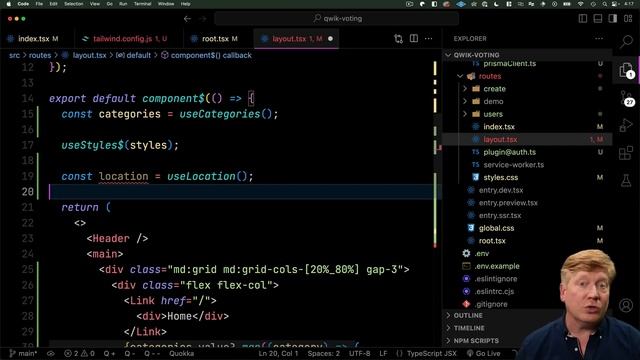Open the File menu
640x360 pixels.
pos(39,4)
